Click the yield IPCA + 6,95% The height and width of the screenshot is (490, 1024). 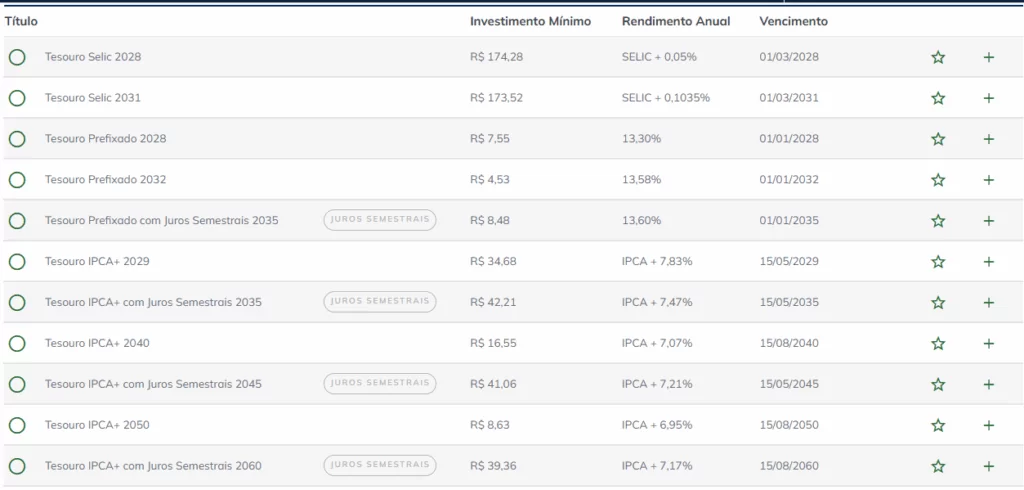(x=657, y=425)
